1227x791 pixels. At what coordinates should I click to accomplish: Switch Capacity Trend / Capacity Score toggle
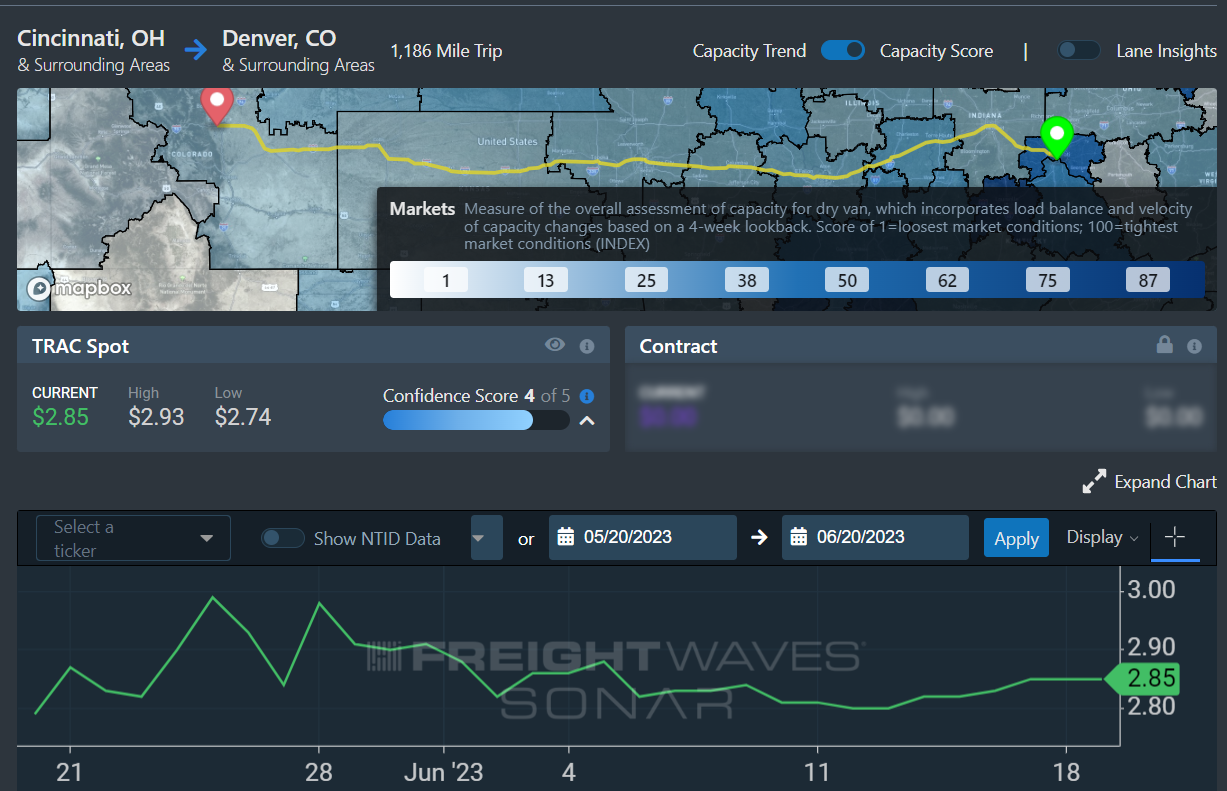click(x=843, y=50)
